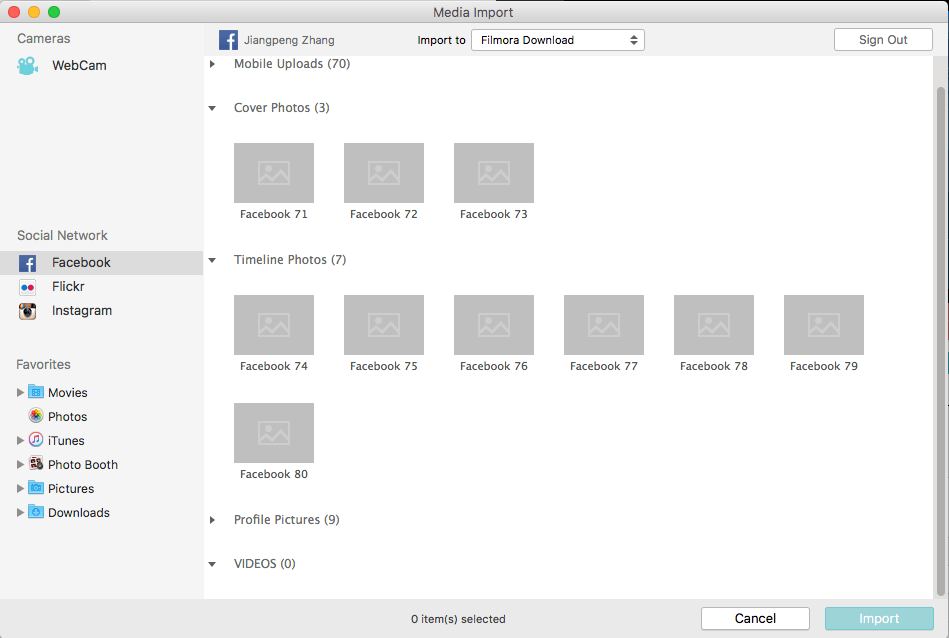
Task: Click the iTunes music icon
Action: point(36,440)
